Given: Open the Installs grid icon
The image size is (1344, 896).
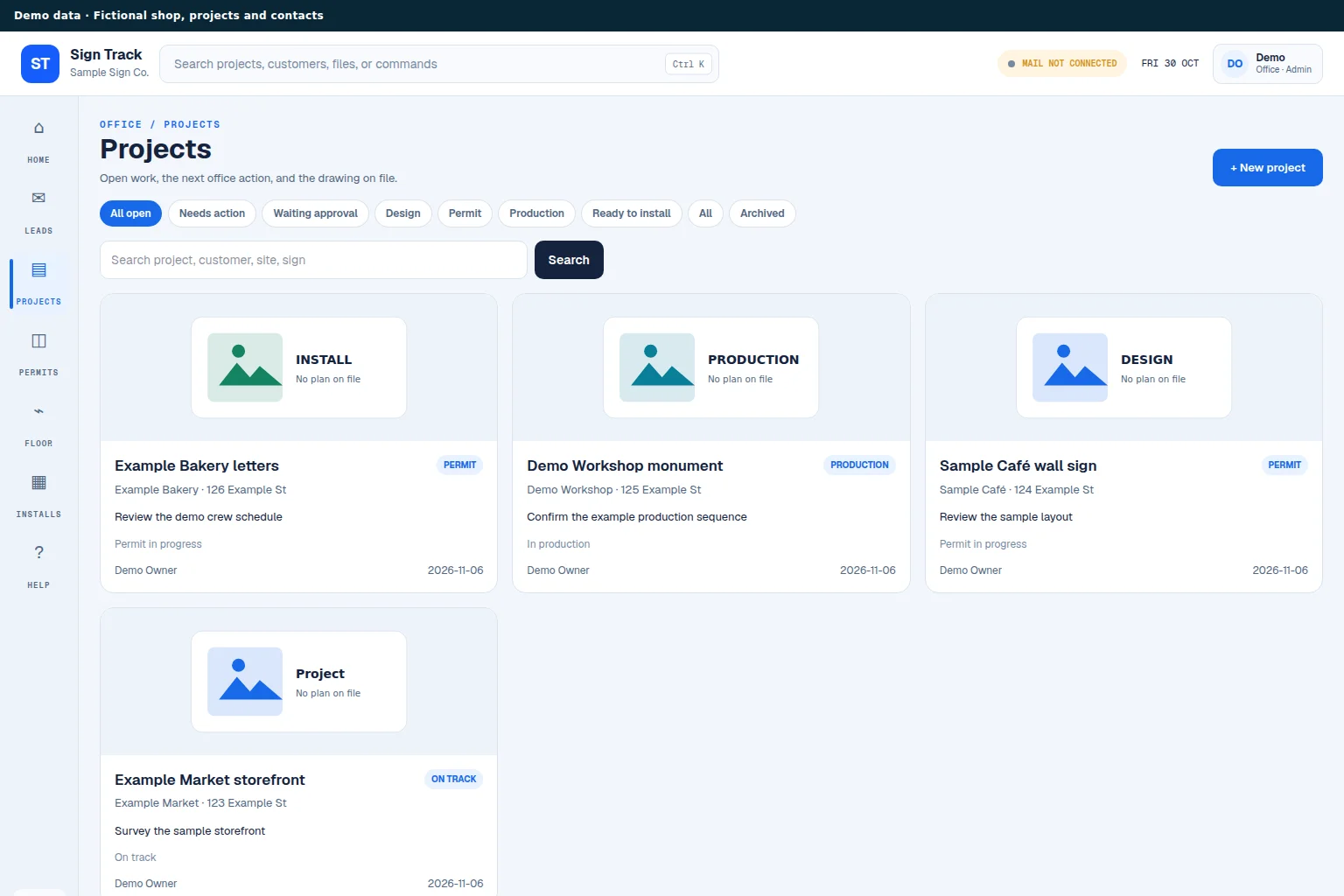Looking at the screenshot, I should [38, 482].
